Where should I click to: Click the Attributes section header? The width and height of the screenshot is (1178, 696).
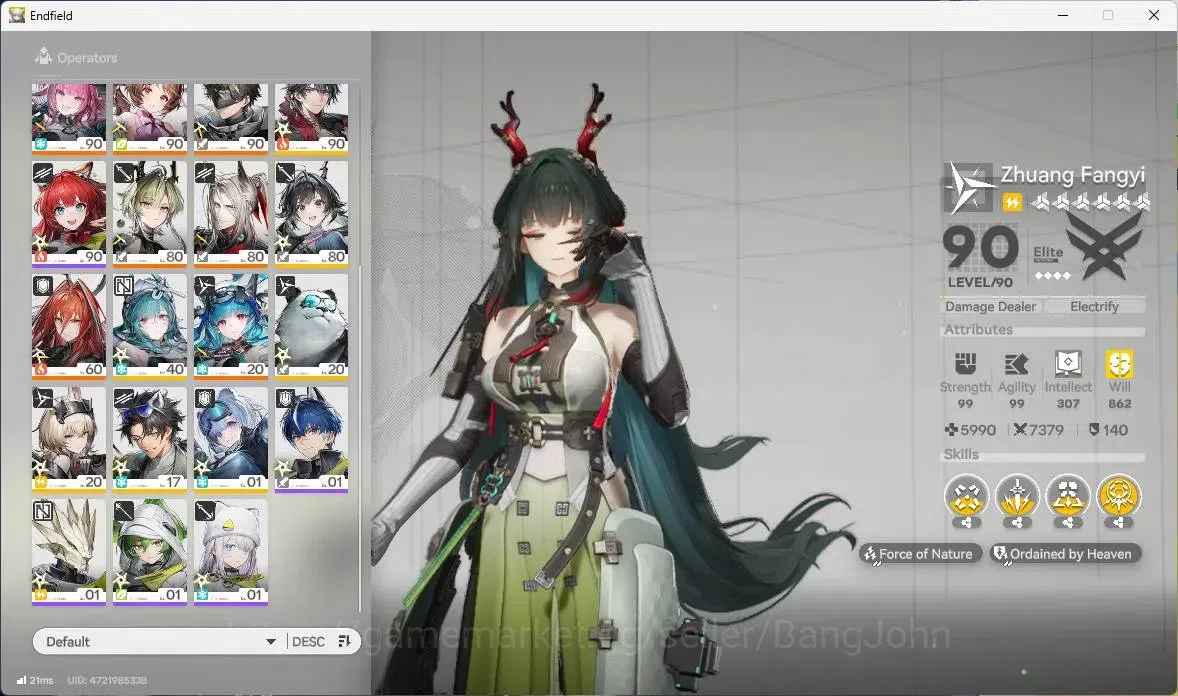click(978, 329)
